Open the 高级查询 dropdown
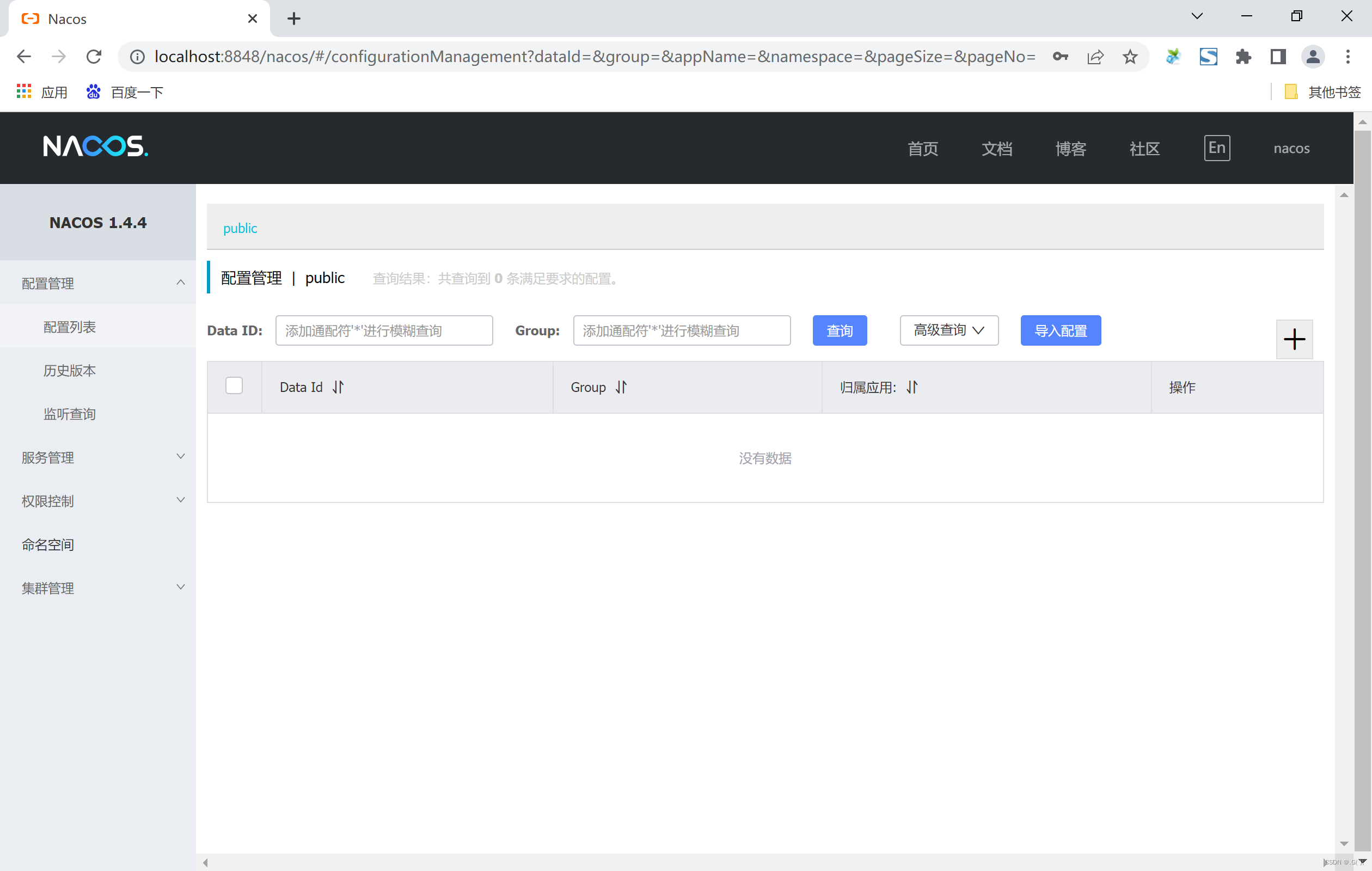The image size is (1372, 871). tap(948, 330)
